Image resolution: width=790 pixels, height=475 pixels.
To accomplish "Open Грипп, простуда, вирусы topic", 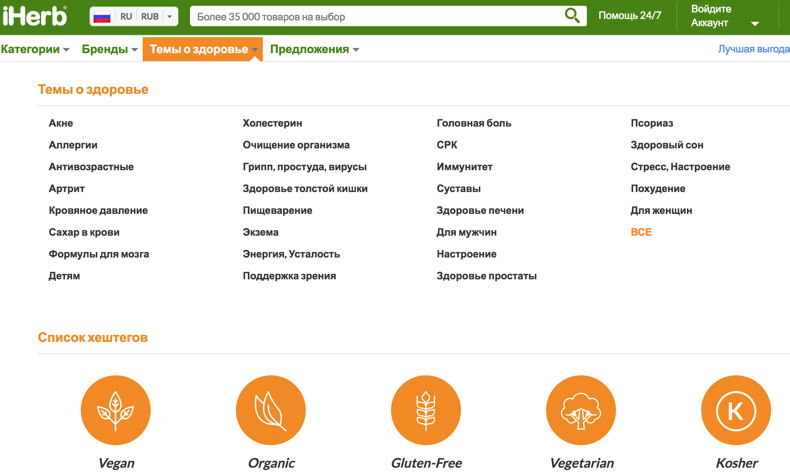I will 305,167.
